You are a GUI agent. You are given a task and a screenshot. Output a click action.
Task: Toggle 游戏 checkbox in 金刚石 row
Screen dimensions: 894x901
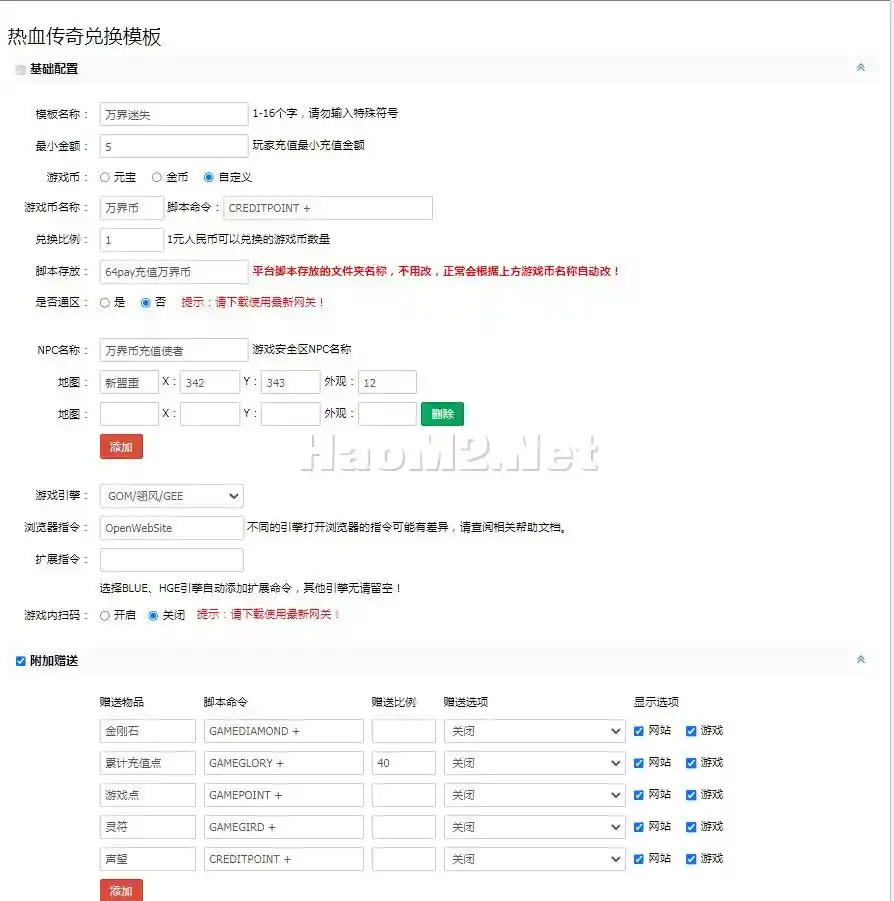pos(691,731)
